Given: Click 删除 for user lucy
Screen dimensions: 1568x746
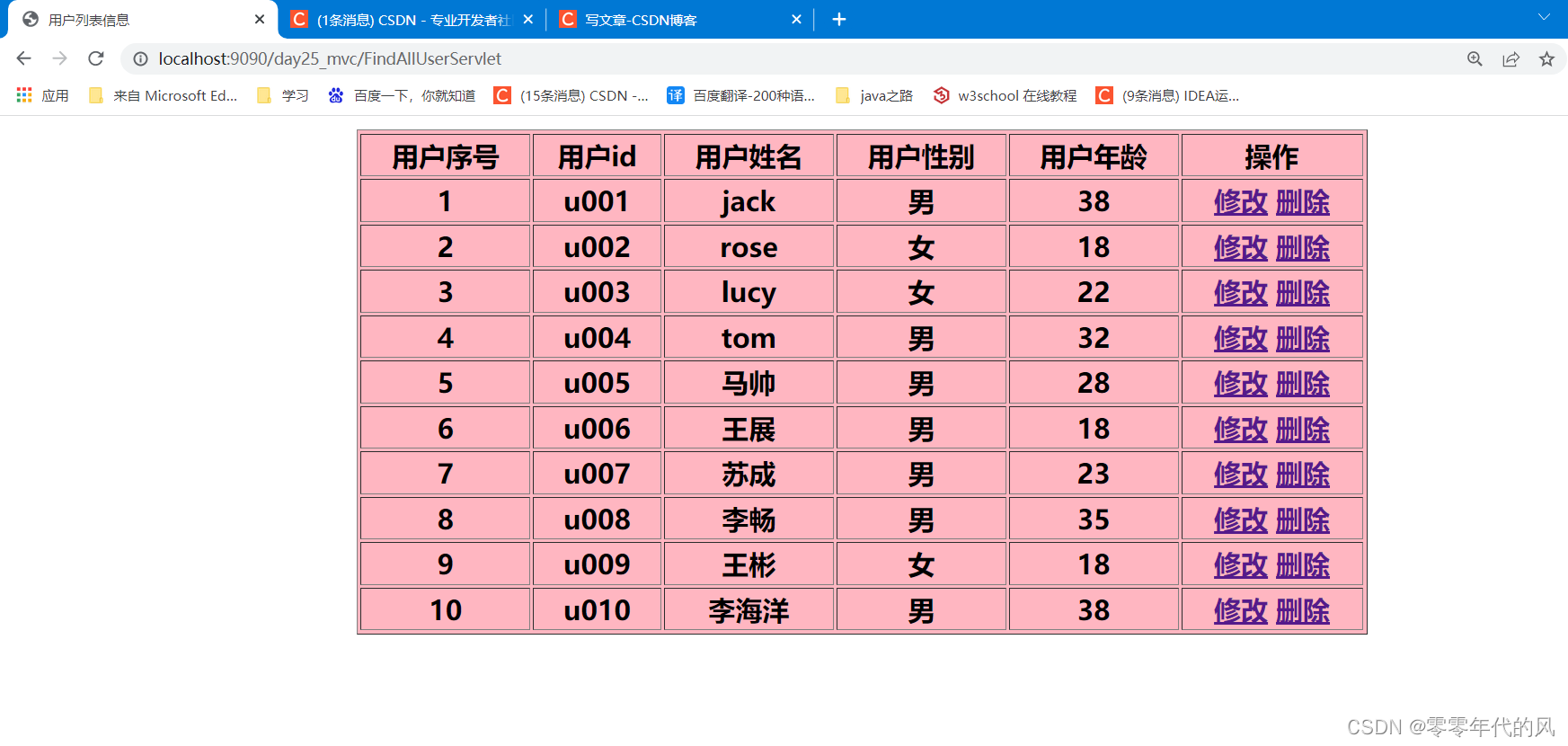Looking at the screenshot, I should coord(1302,293).
